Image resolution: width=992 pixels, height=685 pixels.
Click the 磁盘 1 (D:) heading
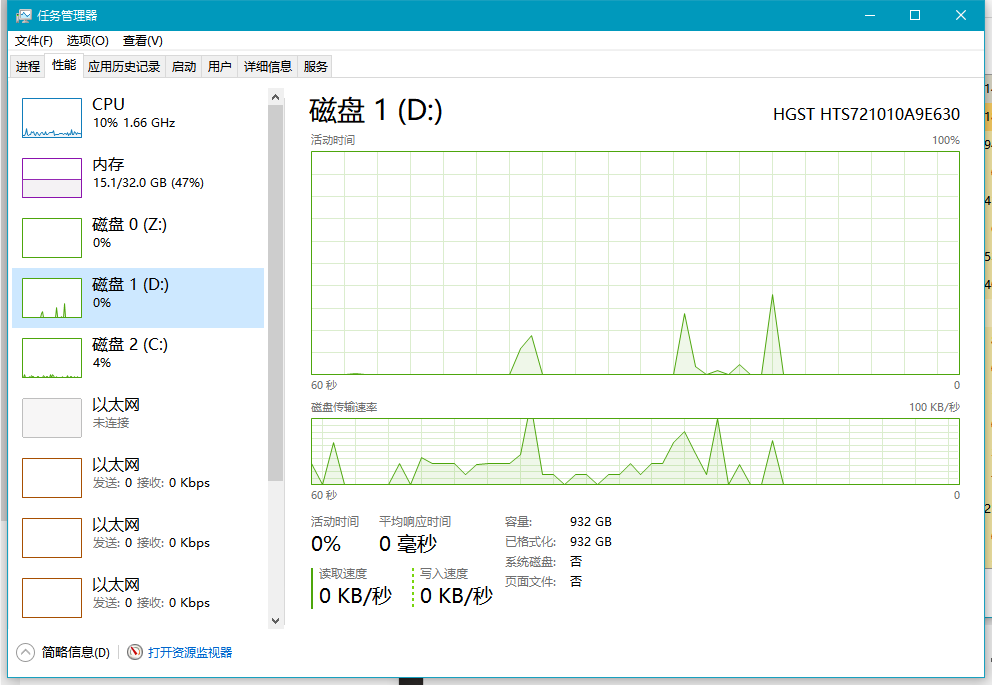click(376, 111)
